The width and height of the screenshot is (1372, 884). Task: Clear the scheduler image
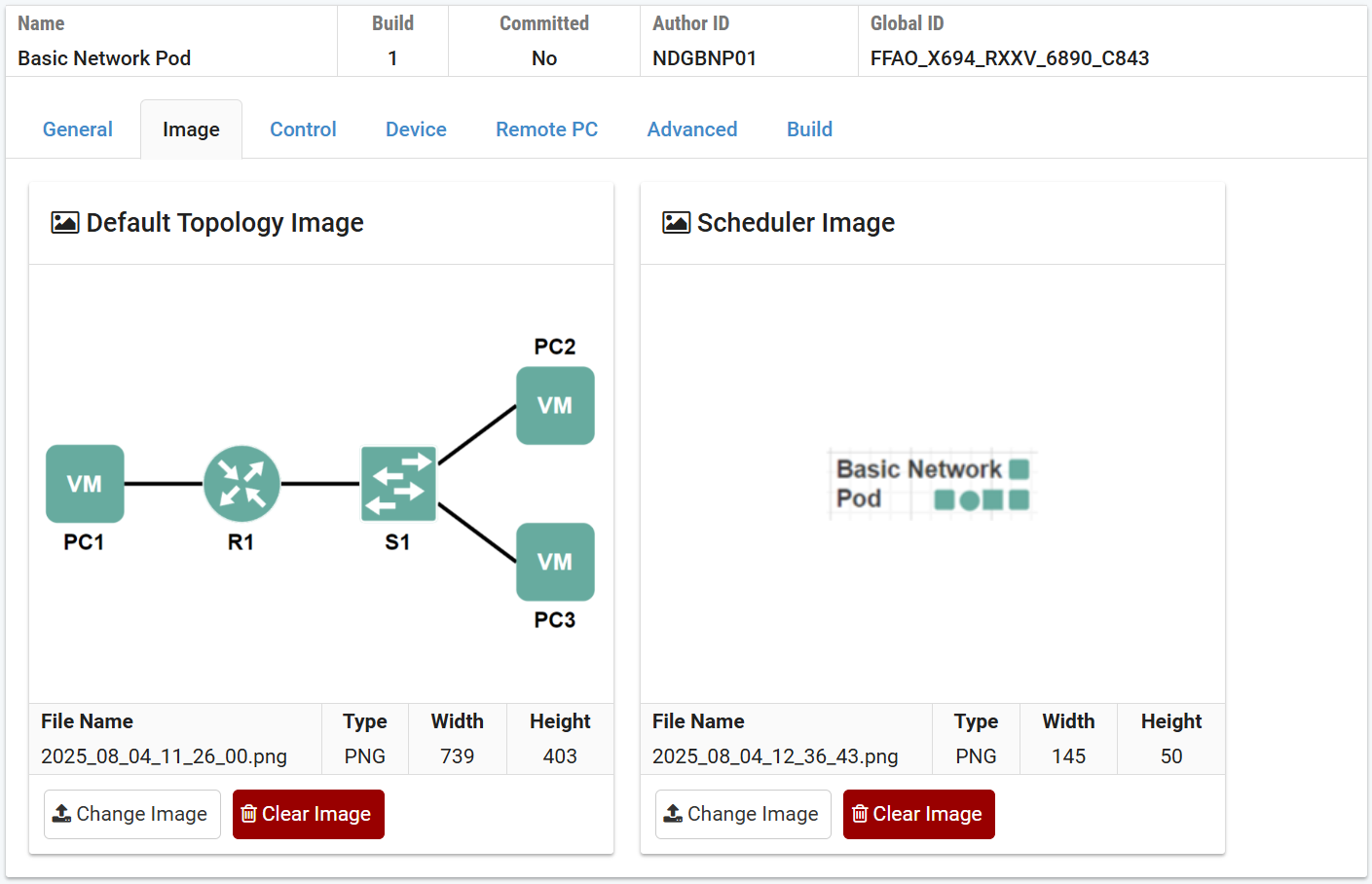pos(918,814)
